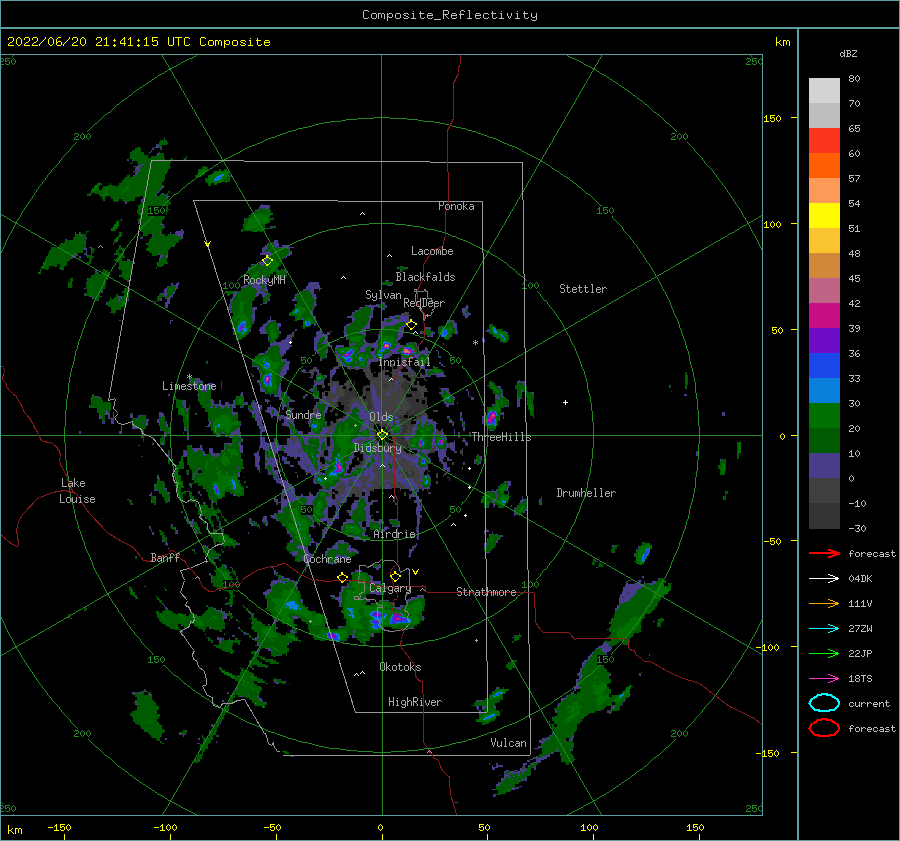Click the Ponoka city label
This screenshot has width=900, height=841.
[456, 206]
